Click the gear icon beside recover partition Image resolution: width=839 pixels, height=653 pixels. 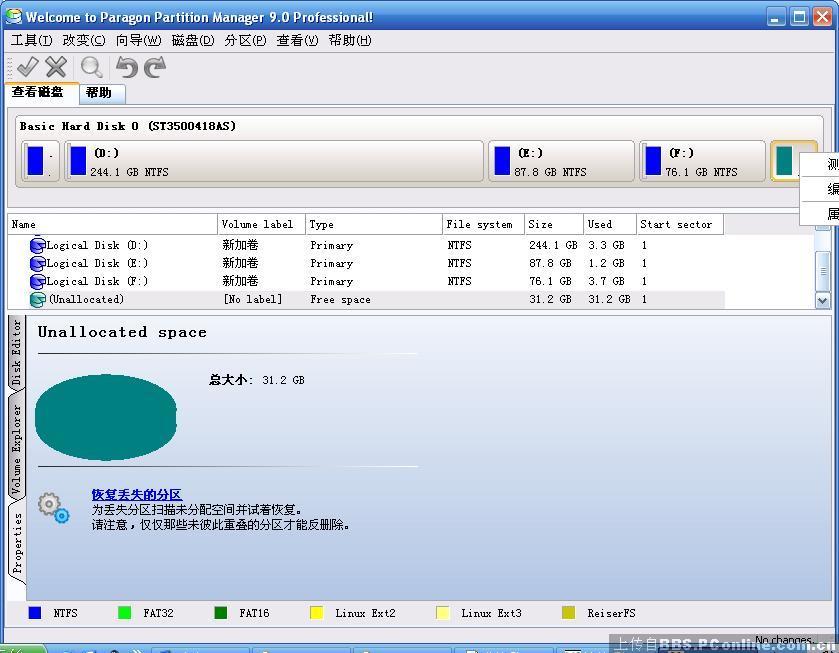tap(54, 508)
